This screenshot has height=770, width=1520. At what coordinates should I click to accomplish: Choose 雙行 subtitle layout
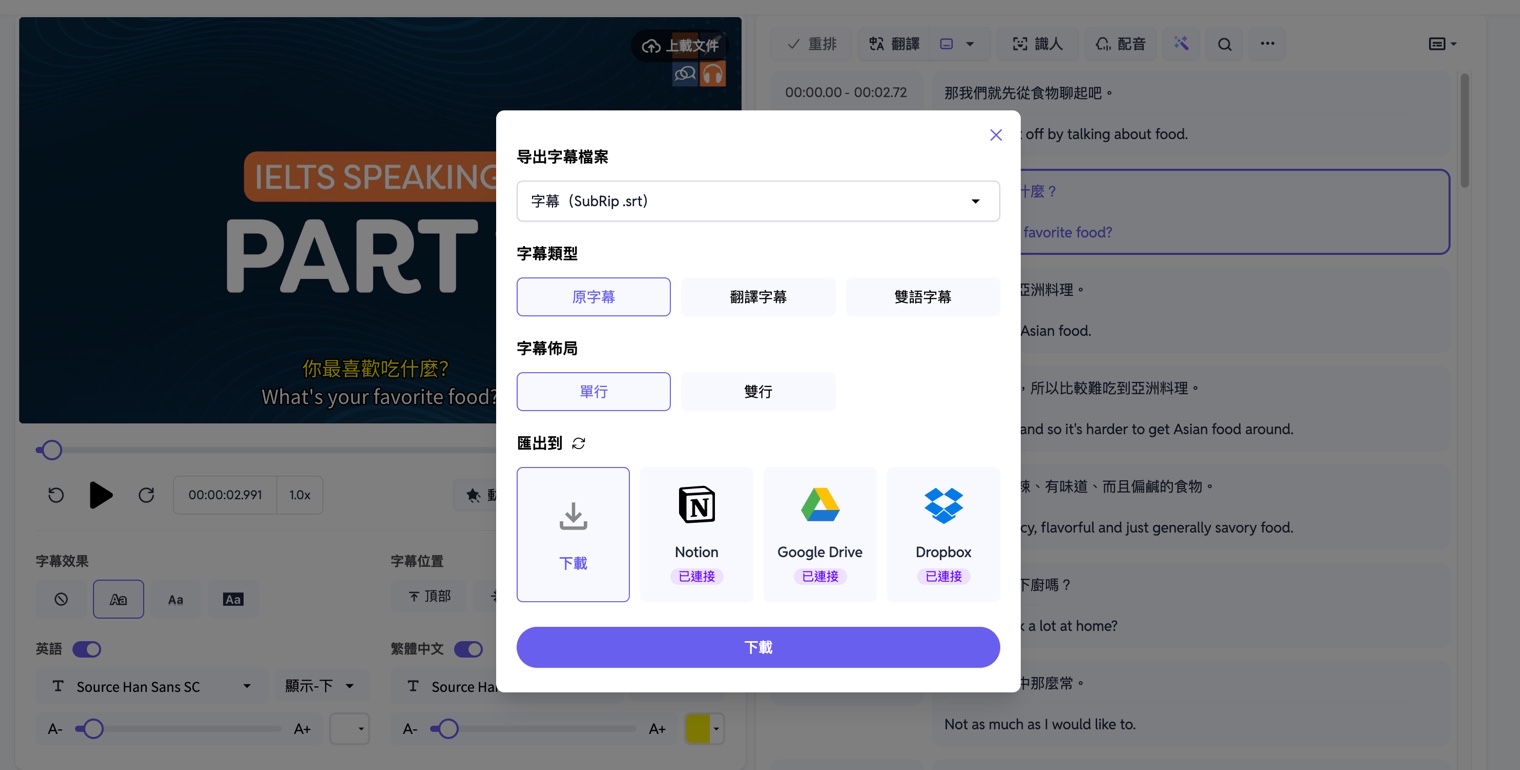758,392
